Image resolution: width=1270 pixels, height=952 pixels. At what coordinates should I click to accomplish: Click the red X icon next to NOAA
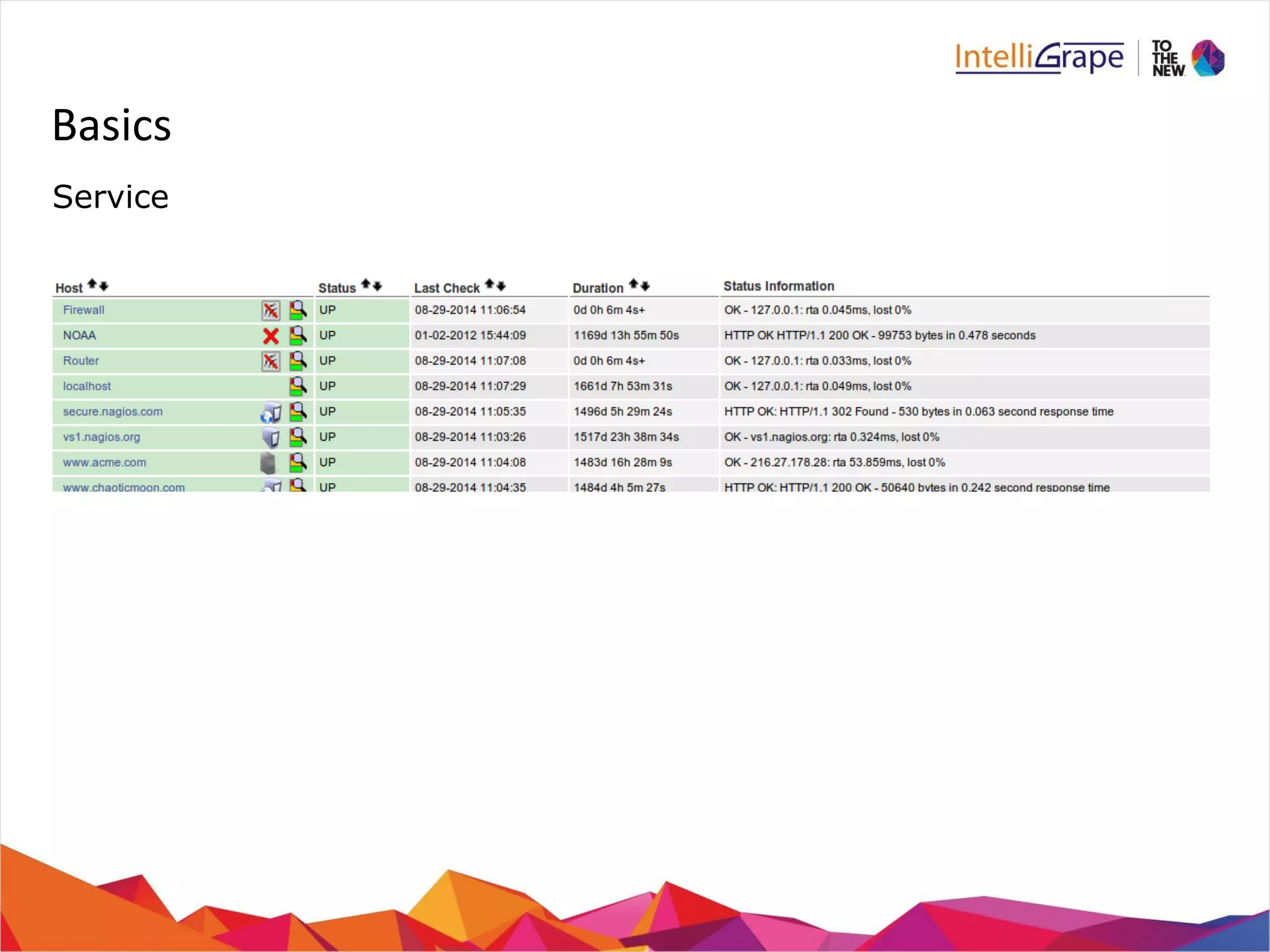[271, 336]
